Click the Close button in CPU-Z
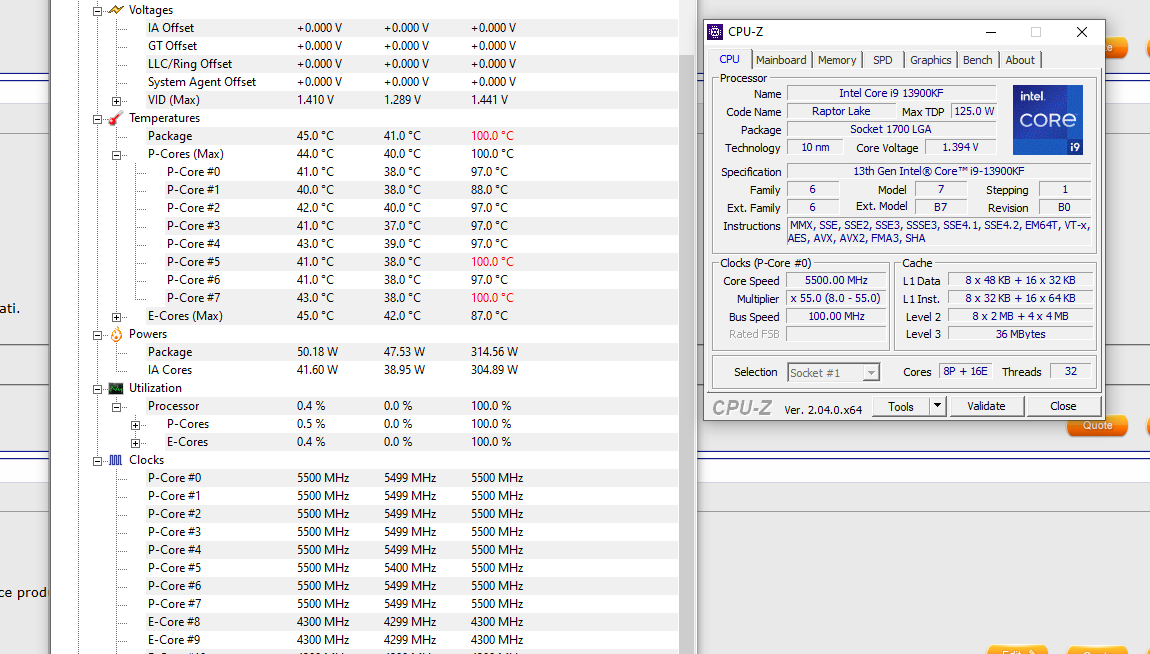This screenshot has height=654, width=1150. click(x=1063, y=406)
